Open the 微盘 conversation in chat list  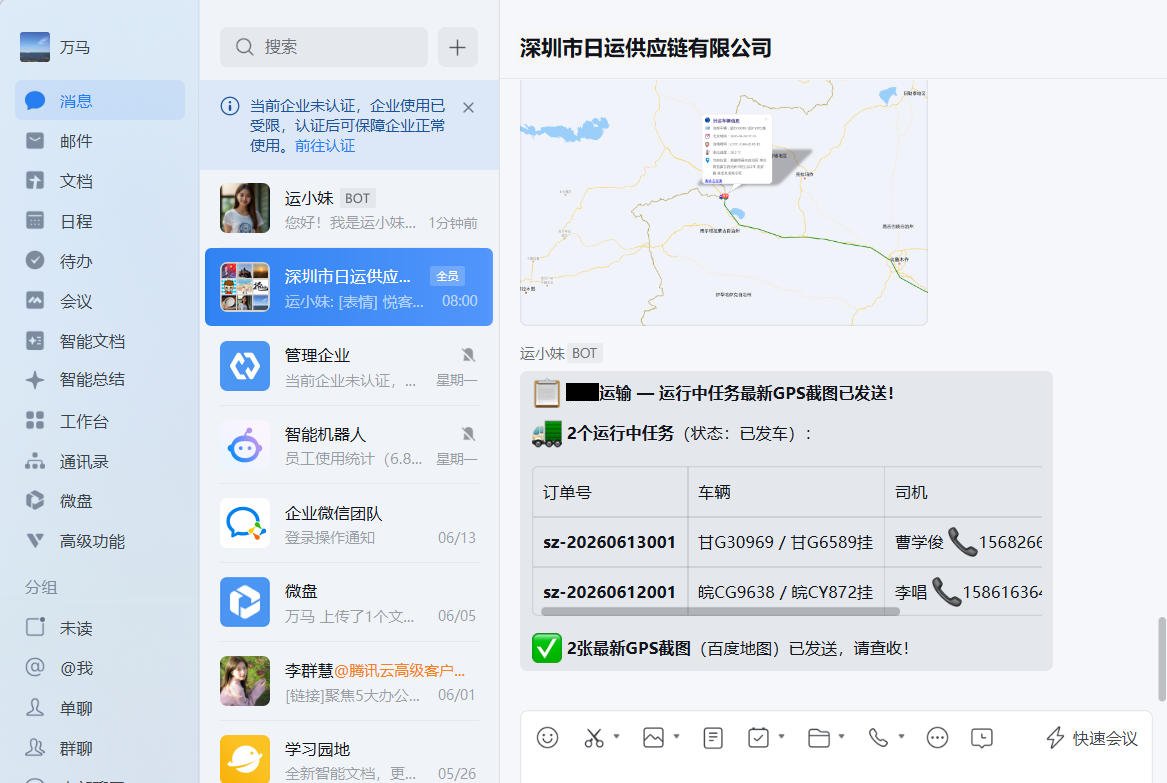click(349, 602)
